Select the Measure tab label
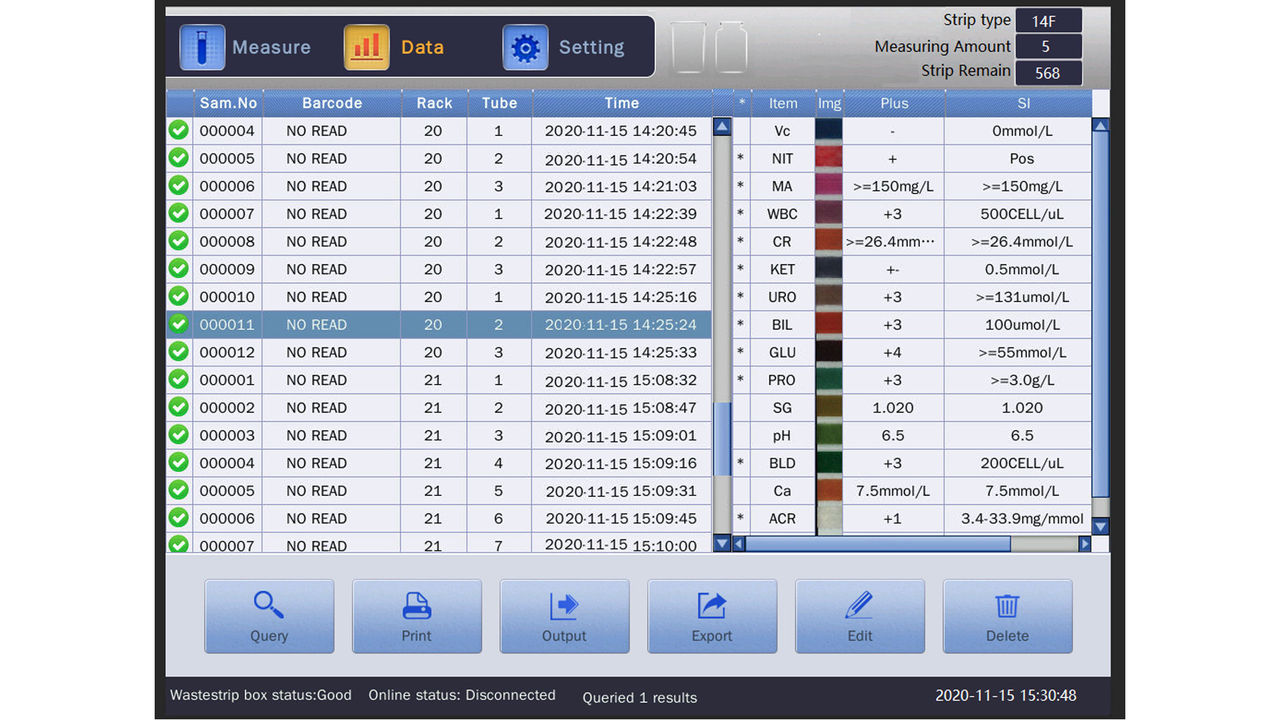 [x=271, y=47]
